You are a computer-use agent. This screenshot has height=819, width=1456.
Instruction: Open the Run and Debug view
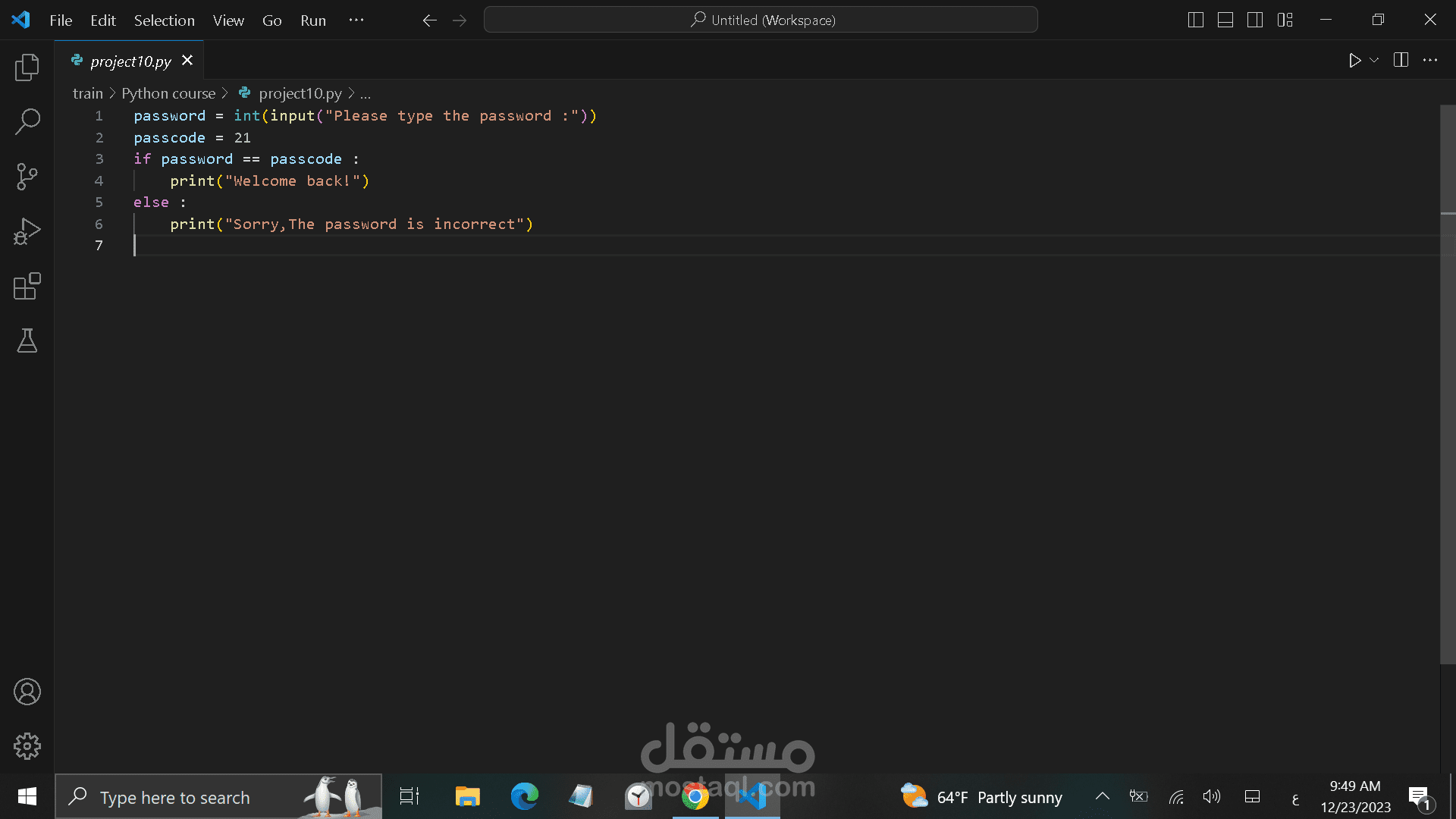click(x=27, y=231)
